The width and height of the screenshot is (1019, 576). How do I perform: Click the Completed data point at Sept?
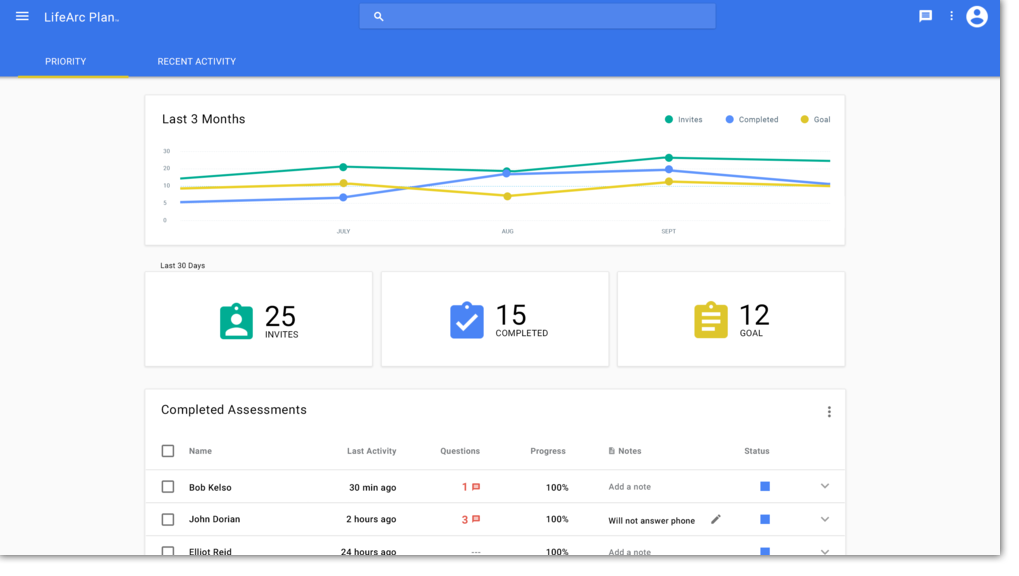click(x=669, y=170)
